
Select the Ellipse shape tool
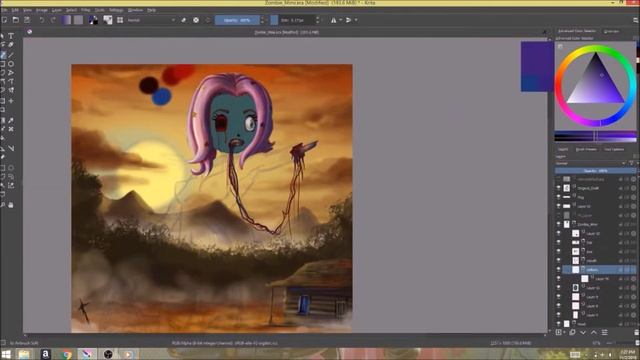coord(11,64)
